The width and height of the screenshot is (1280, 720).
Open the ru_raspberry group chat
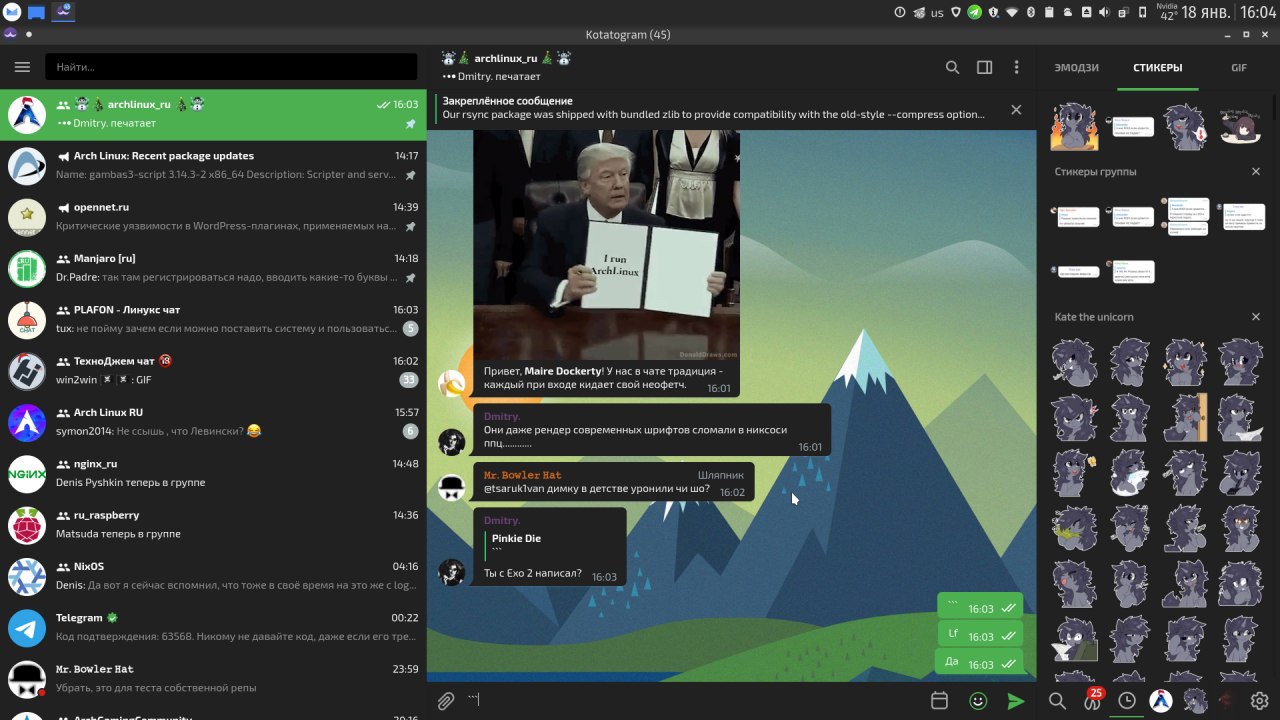[213, 526]
